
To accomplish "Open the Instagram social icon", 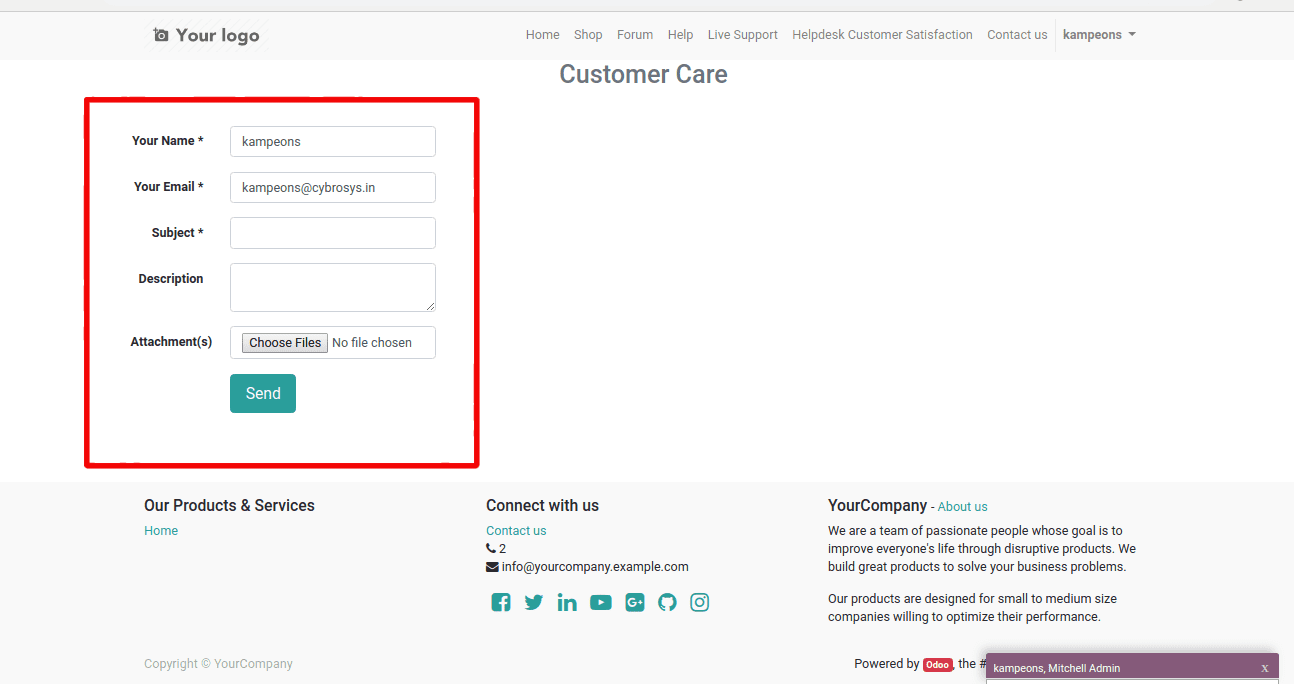I will point(700,602).
